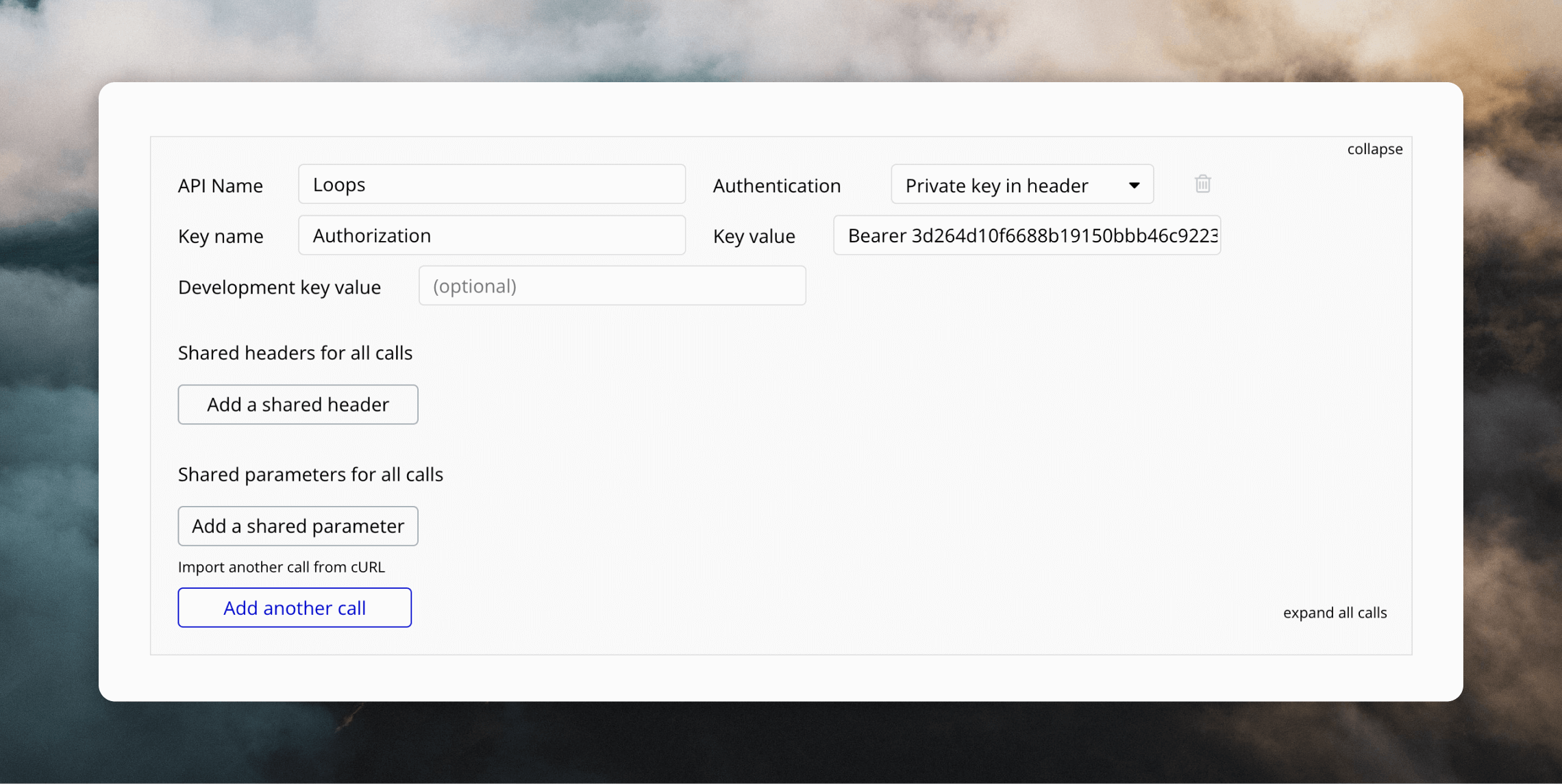1562x784 pixels.
Task: Click the Key name label
Action: (221, 237)
